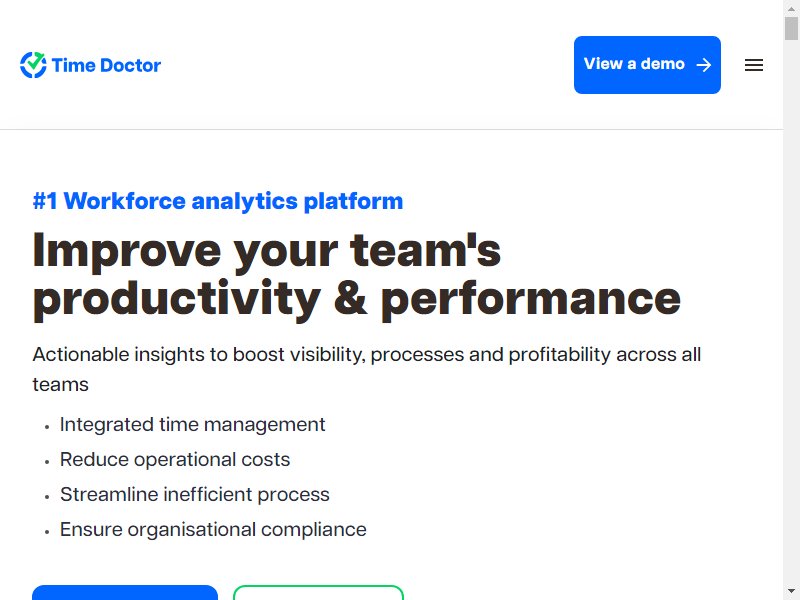Click the Time Doctor brand name text

[106, 65]
